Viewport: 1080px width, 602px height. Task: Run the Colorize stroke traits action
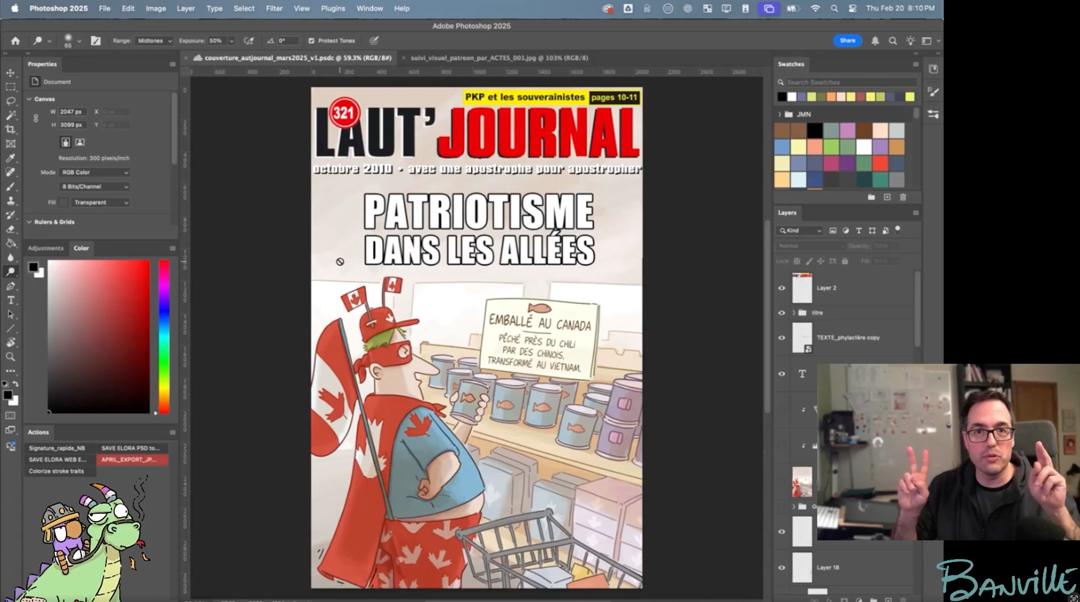pyautogui.click(x=59, y=471)
